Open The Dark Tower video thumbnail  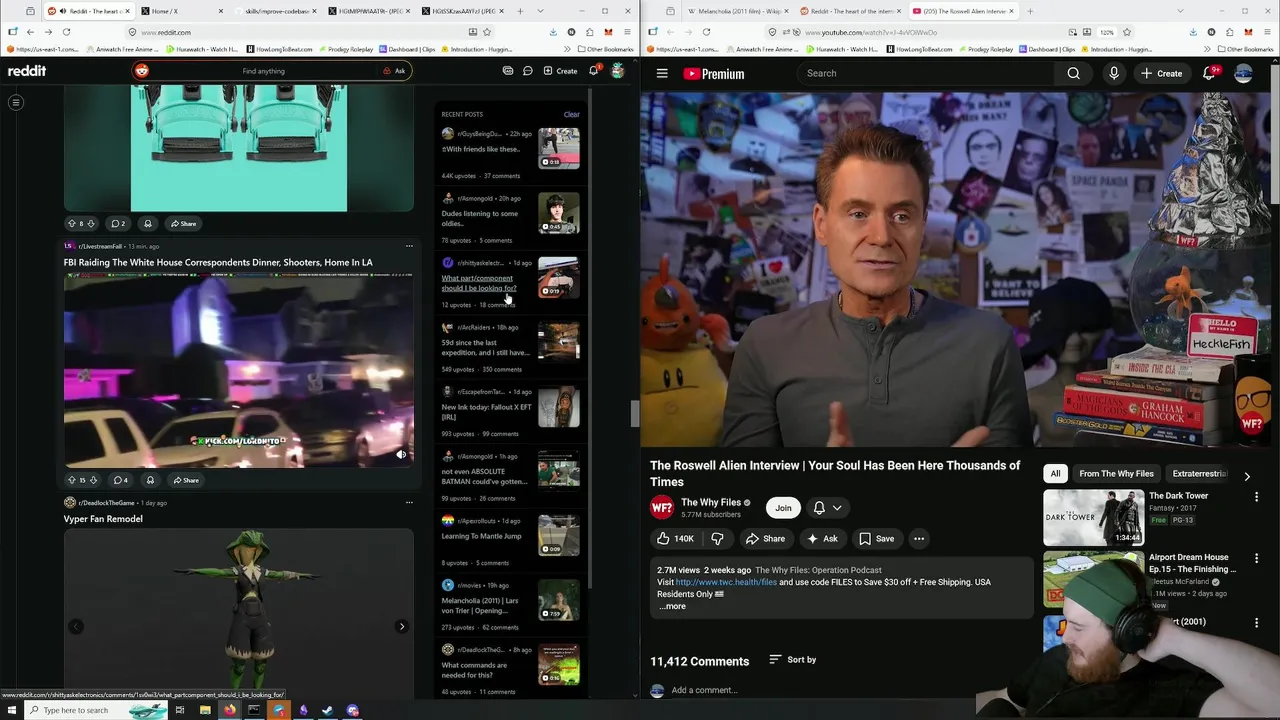click(1093, 517)
